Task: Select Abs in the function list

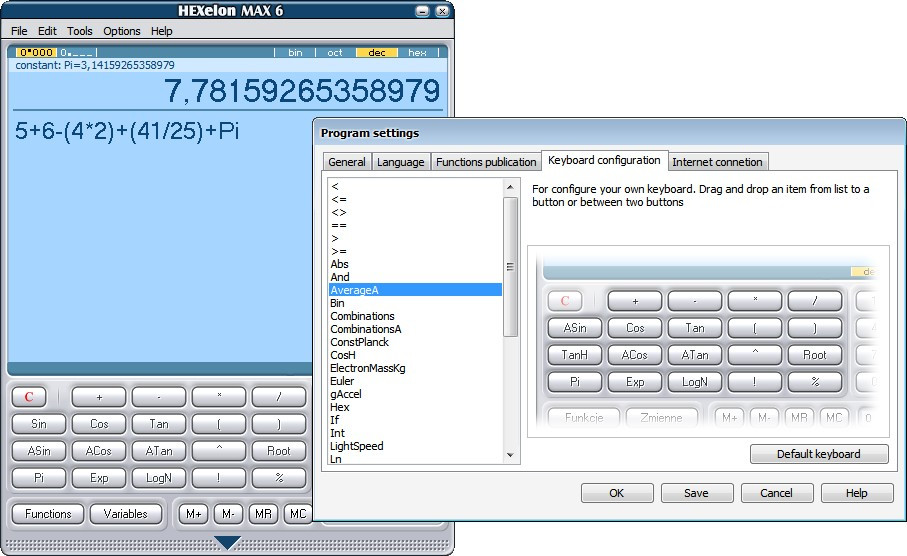Action: 415,264
